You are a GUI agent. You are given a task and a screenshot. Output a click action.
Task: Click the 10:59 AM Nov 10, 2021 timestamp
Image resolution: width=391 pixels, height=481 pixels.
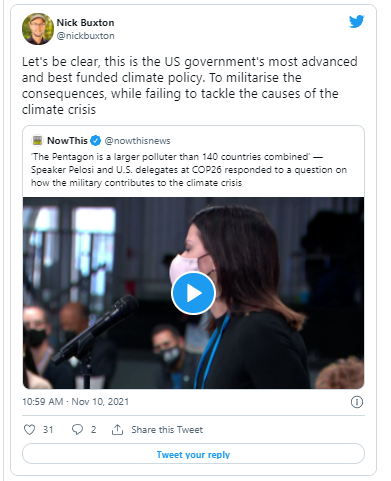(x=76, y=402)
